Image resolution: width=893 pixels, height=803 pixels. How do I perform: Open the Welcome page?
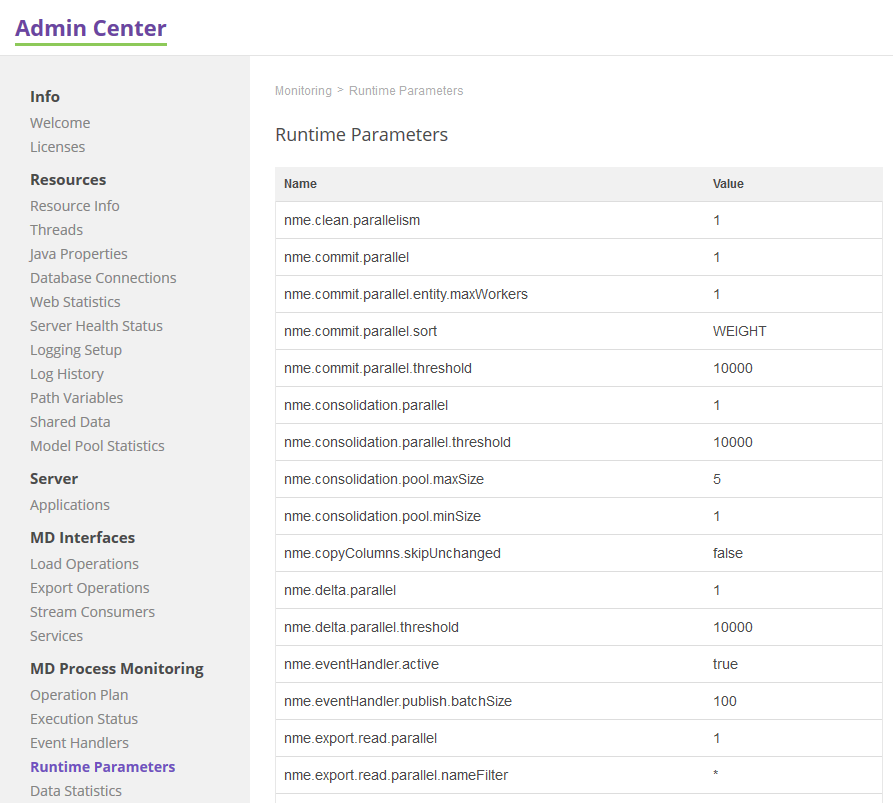(60, 123)
